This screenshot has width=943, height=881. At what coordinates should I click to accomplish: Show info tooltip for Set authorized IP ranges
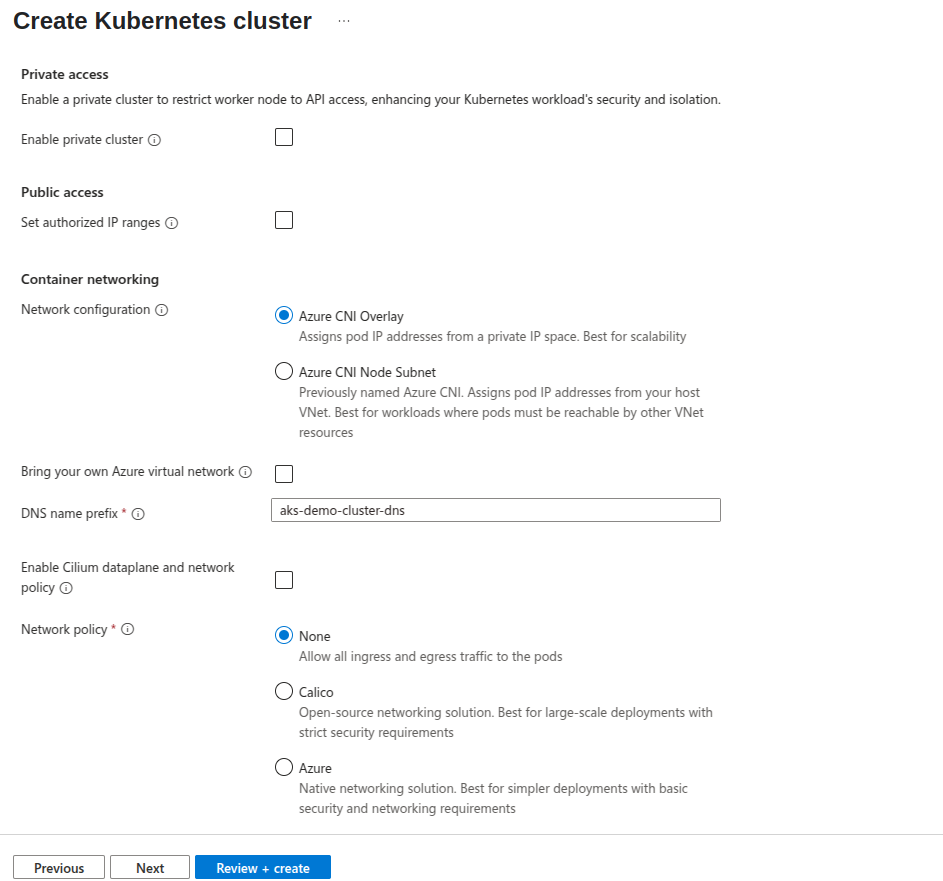pyautogui.click(x=171, y=223)
